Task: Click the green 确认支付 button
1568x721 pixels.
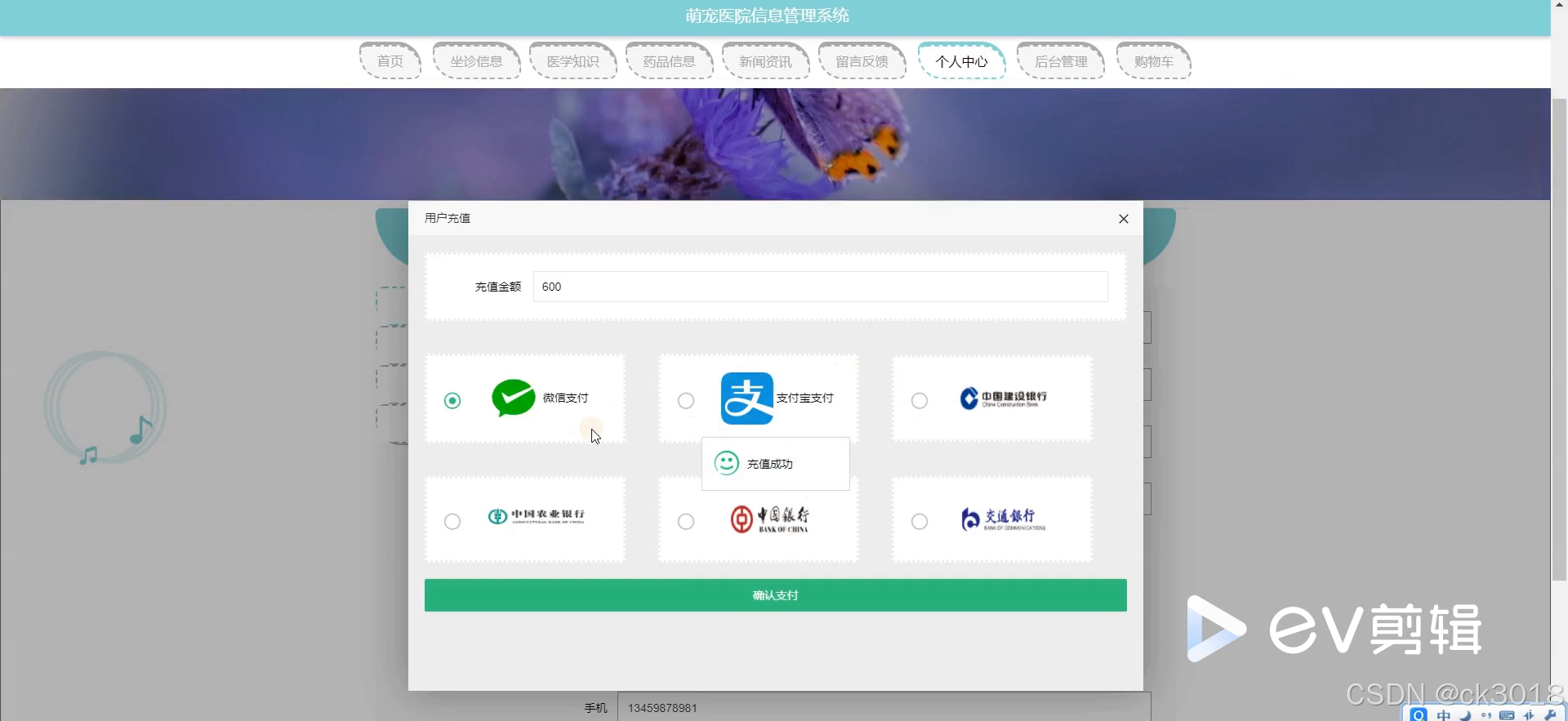Action: tap(776, 595)
